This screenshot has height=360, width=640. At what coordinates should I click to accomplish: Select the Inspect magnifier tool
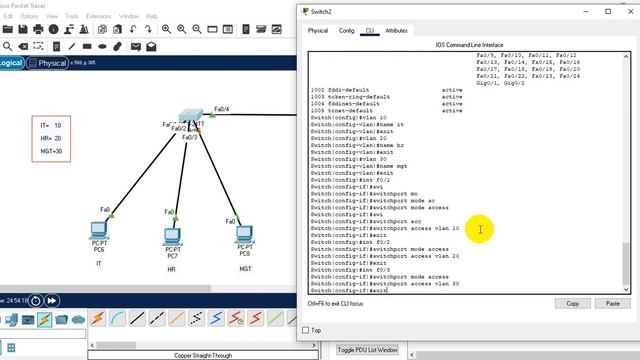[x=8, y=47]
